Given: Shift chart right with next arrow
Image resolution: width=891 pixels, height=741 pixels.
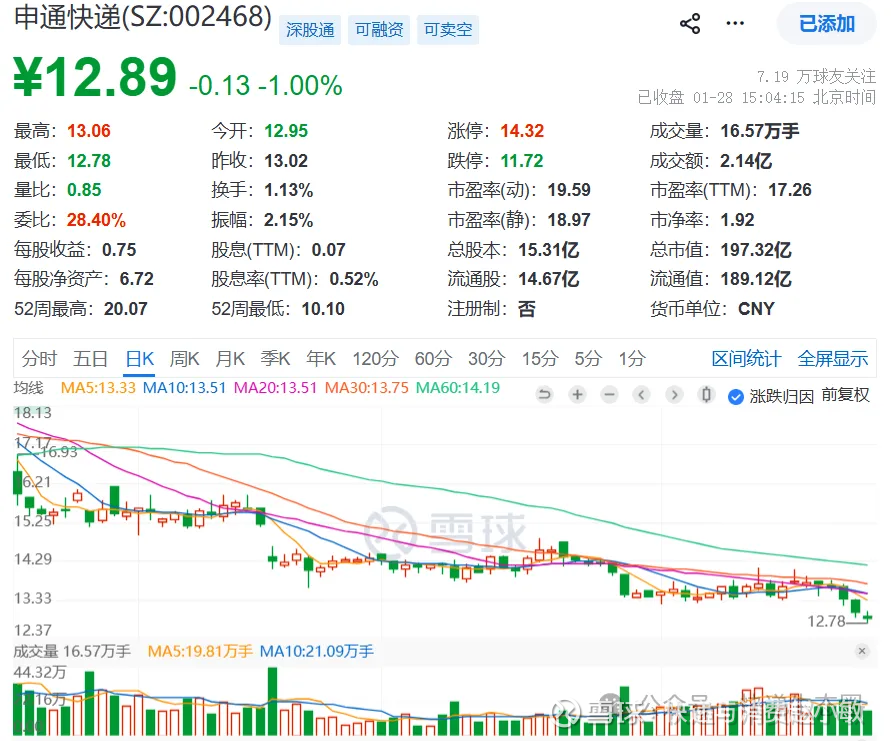Looking at the screenshot, I should coord(674,394).
